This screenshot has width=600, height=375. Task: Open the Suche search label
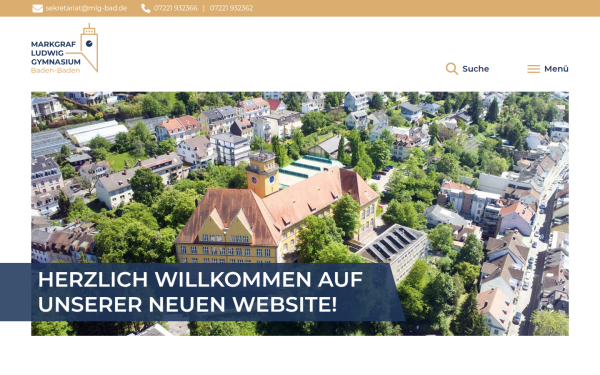476,69
